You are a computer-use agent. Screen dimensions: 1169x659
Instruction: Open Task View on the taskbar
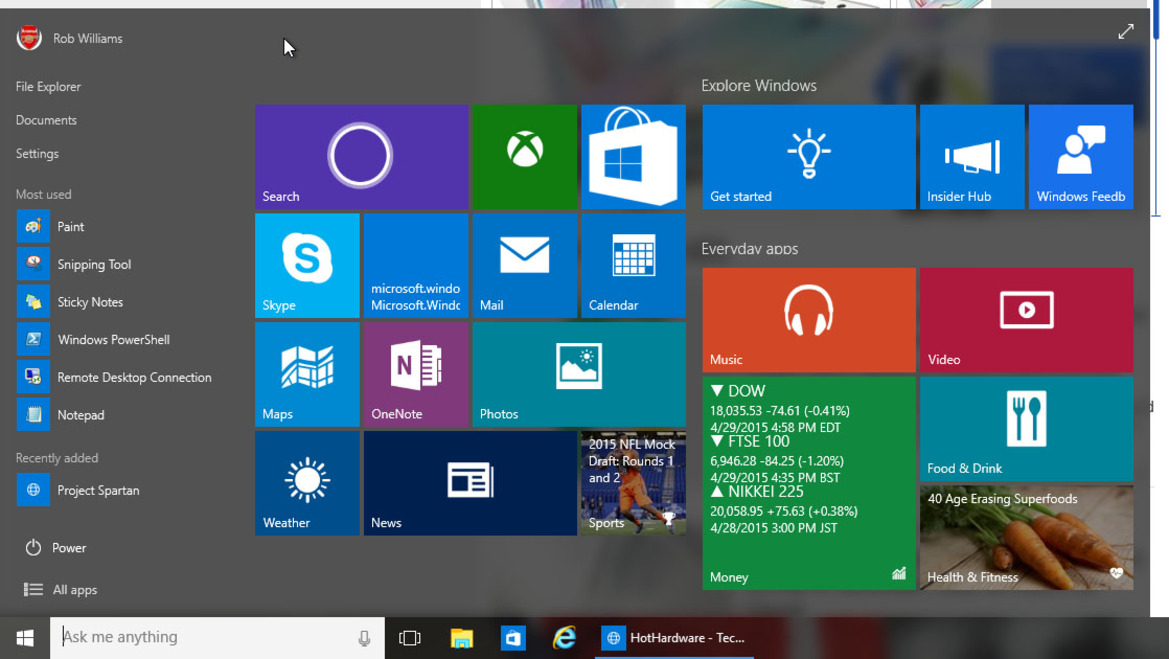[x=409, y=638]
